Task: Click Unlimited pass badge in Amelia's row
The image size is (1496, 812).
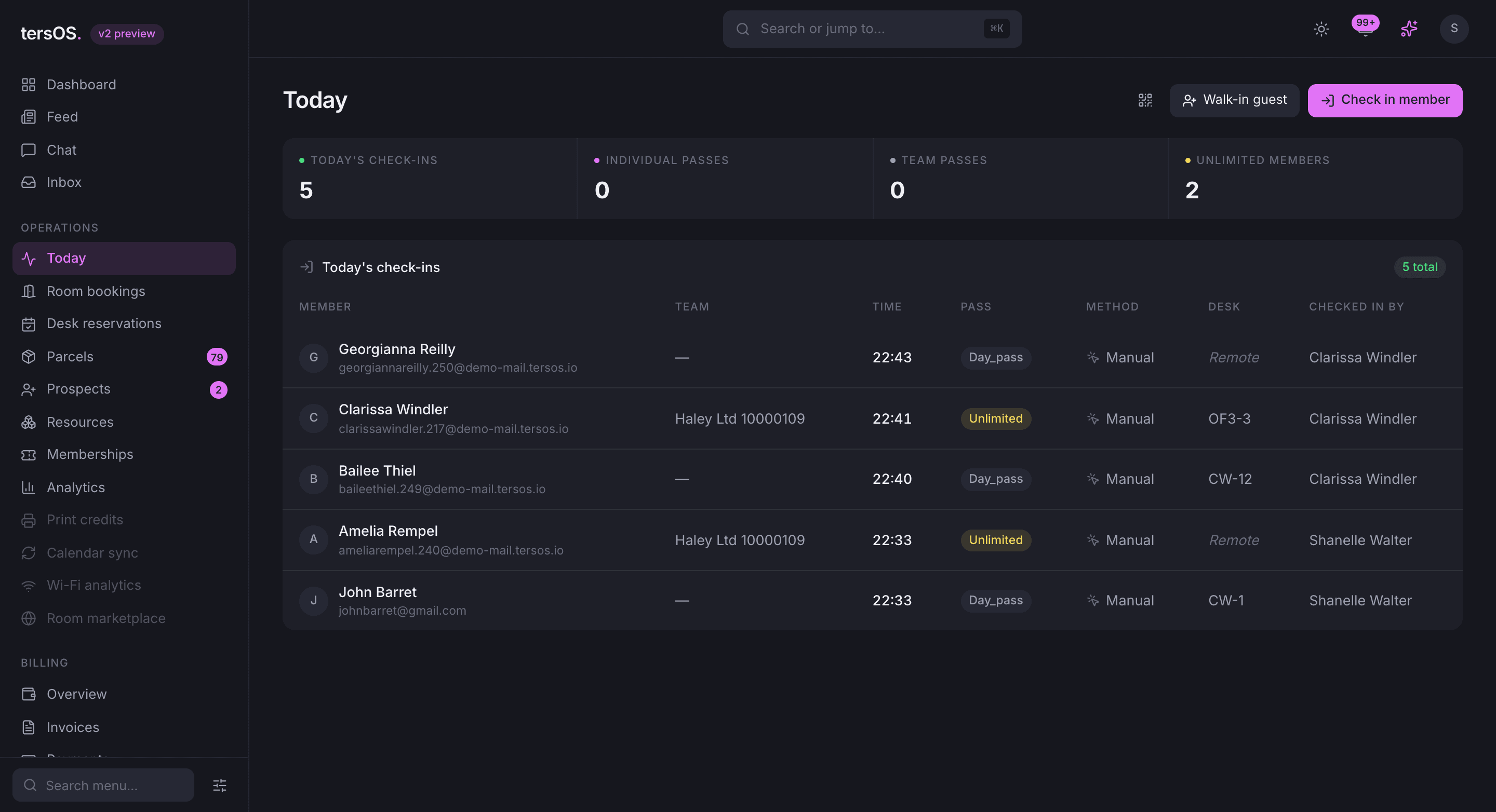Action: point(995,540)
